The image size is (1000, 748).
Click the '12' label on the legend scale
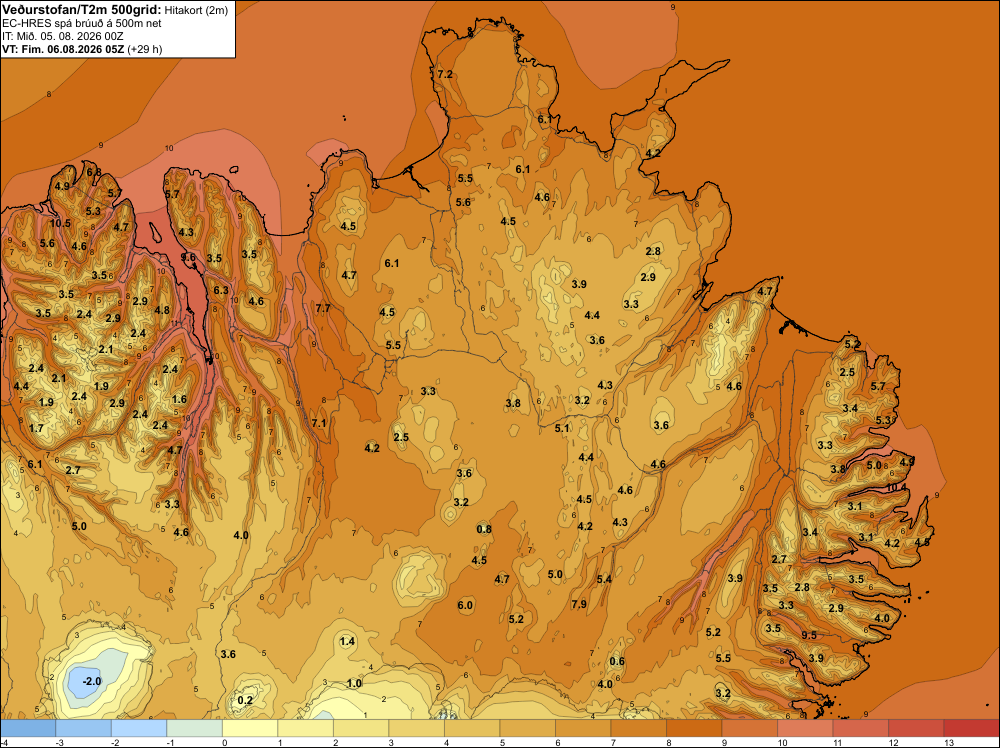click(x=893, y=742)
